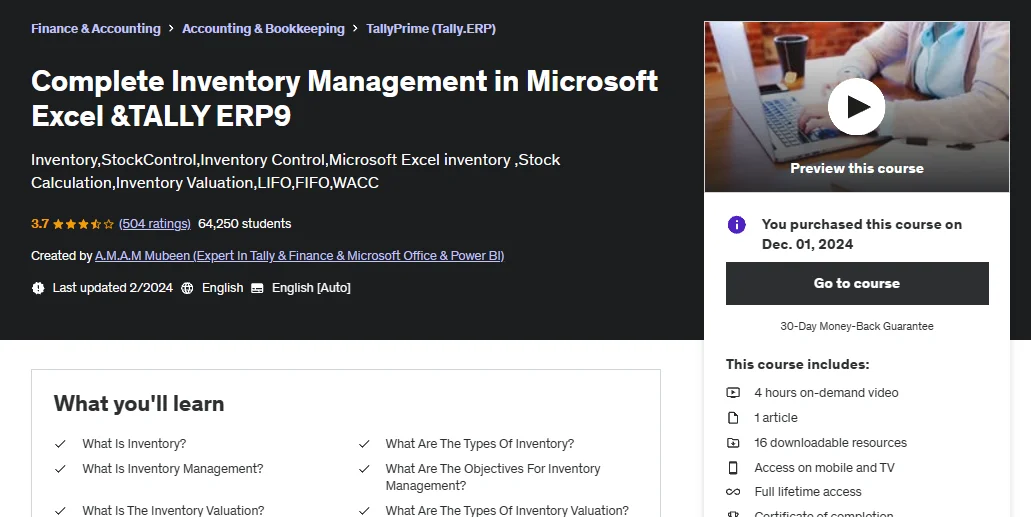The width and height of the screenshot is (1031, 517).
Task: Open instructor A.M.A.M Mubeen profile link
Action: click(x=299, y=256)
